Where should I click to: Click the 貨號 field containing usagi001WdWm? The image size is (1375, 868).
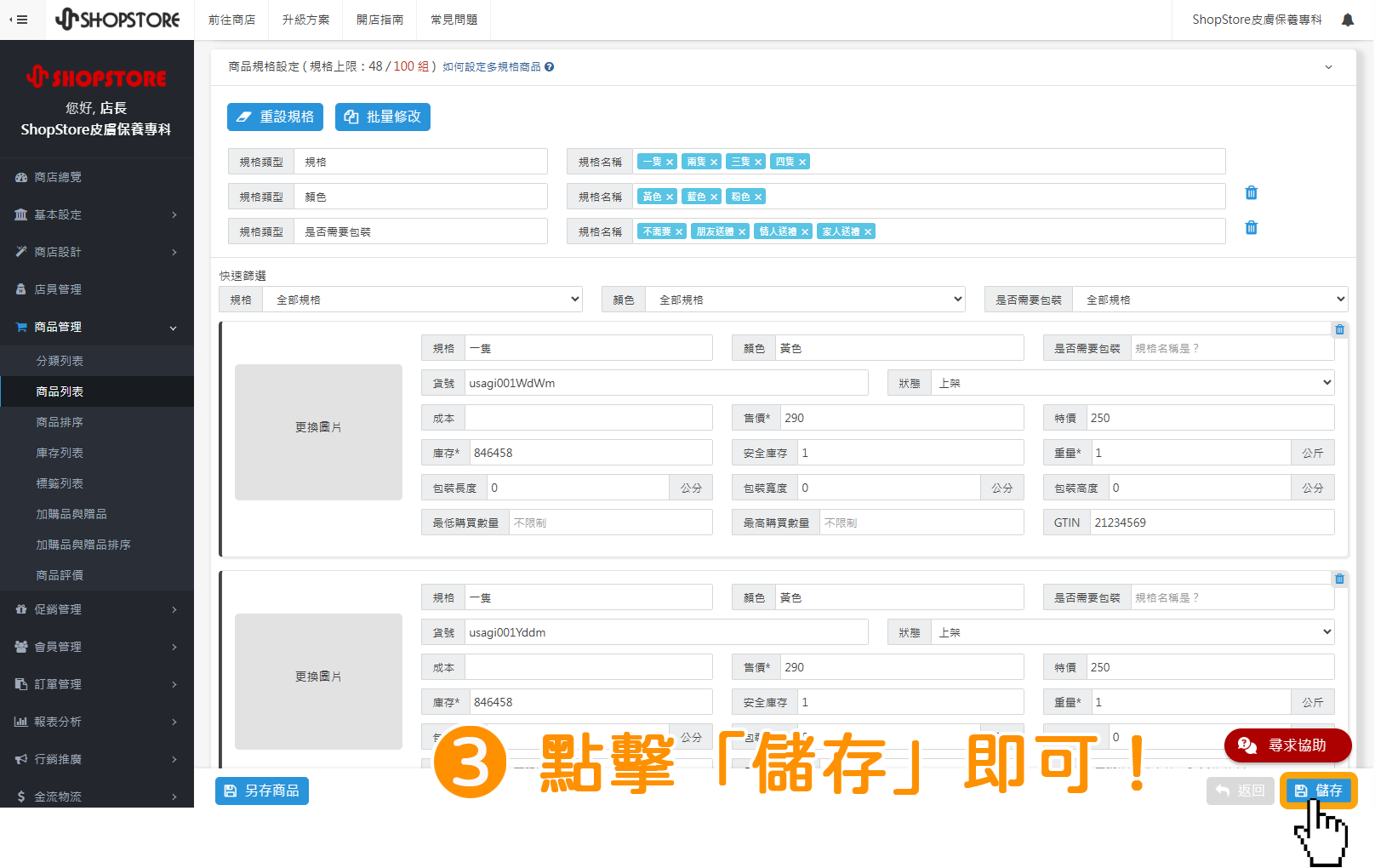click(x=666, y=383)
